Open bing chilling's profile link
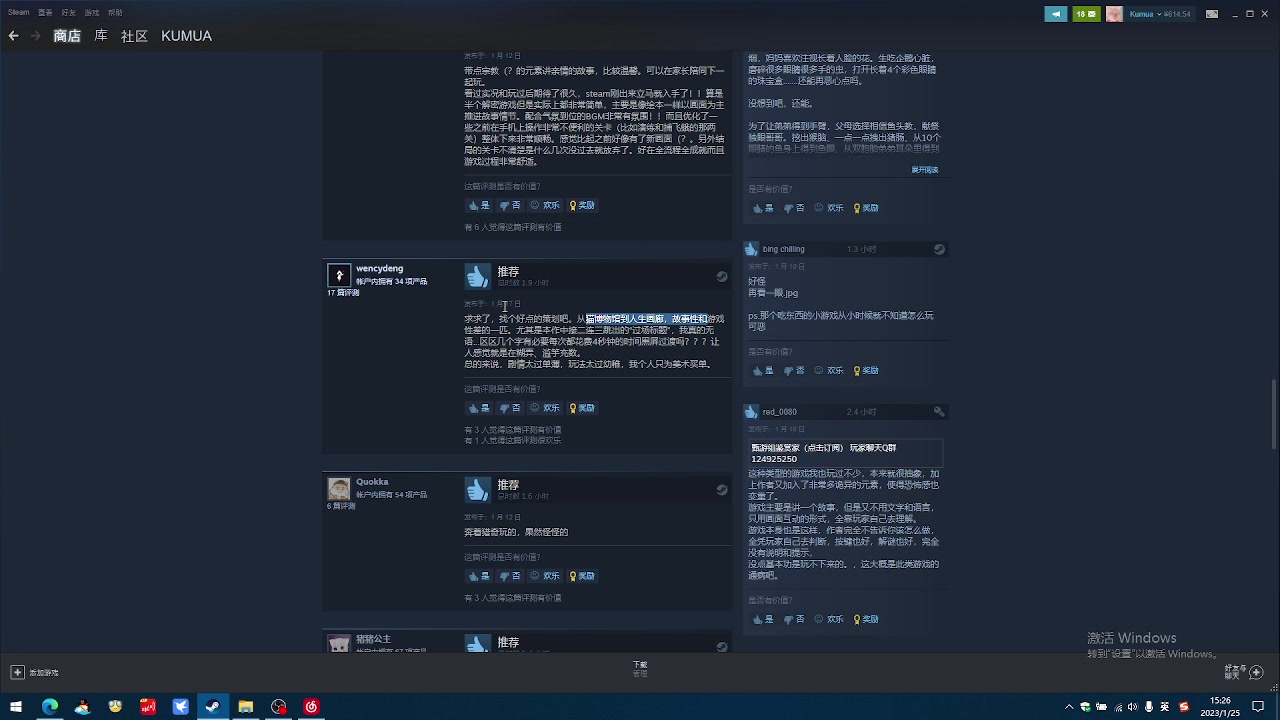 point(783,249)
